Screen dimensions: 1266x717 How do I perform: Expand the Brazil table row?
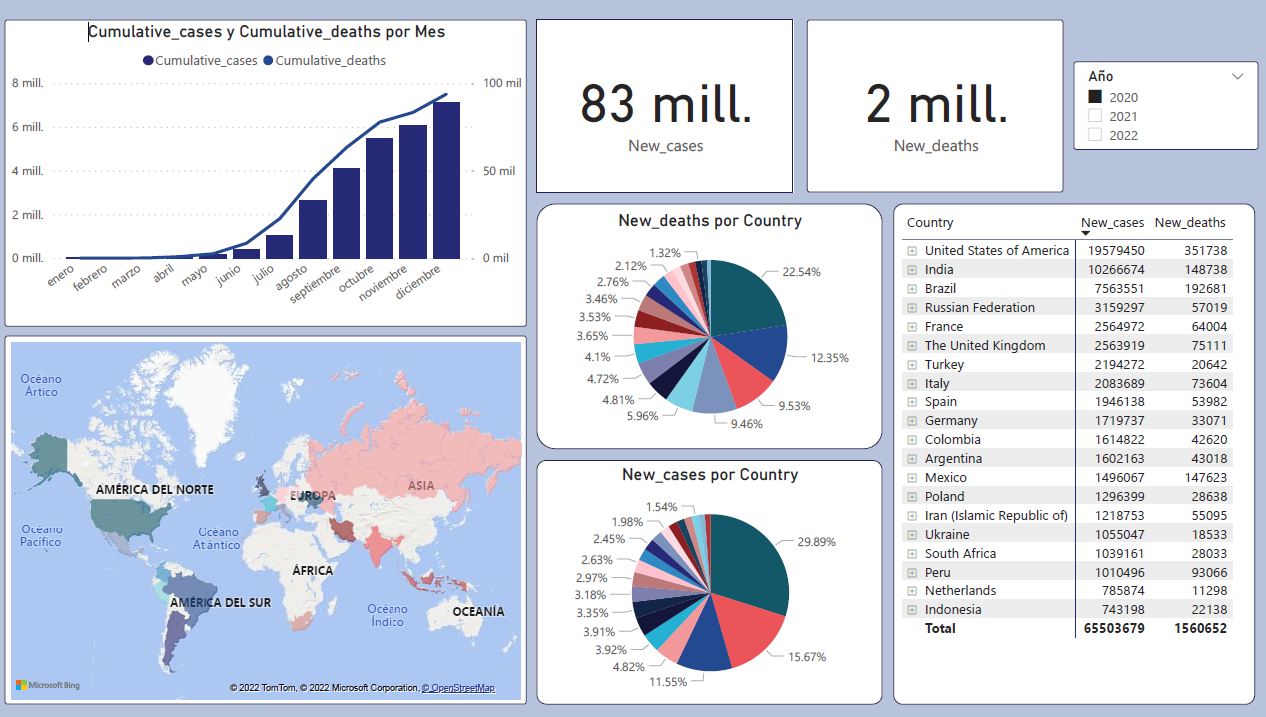[912, 289]
